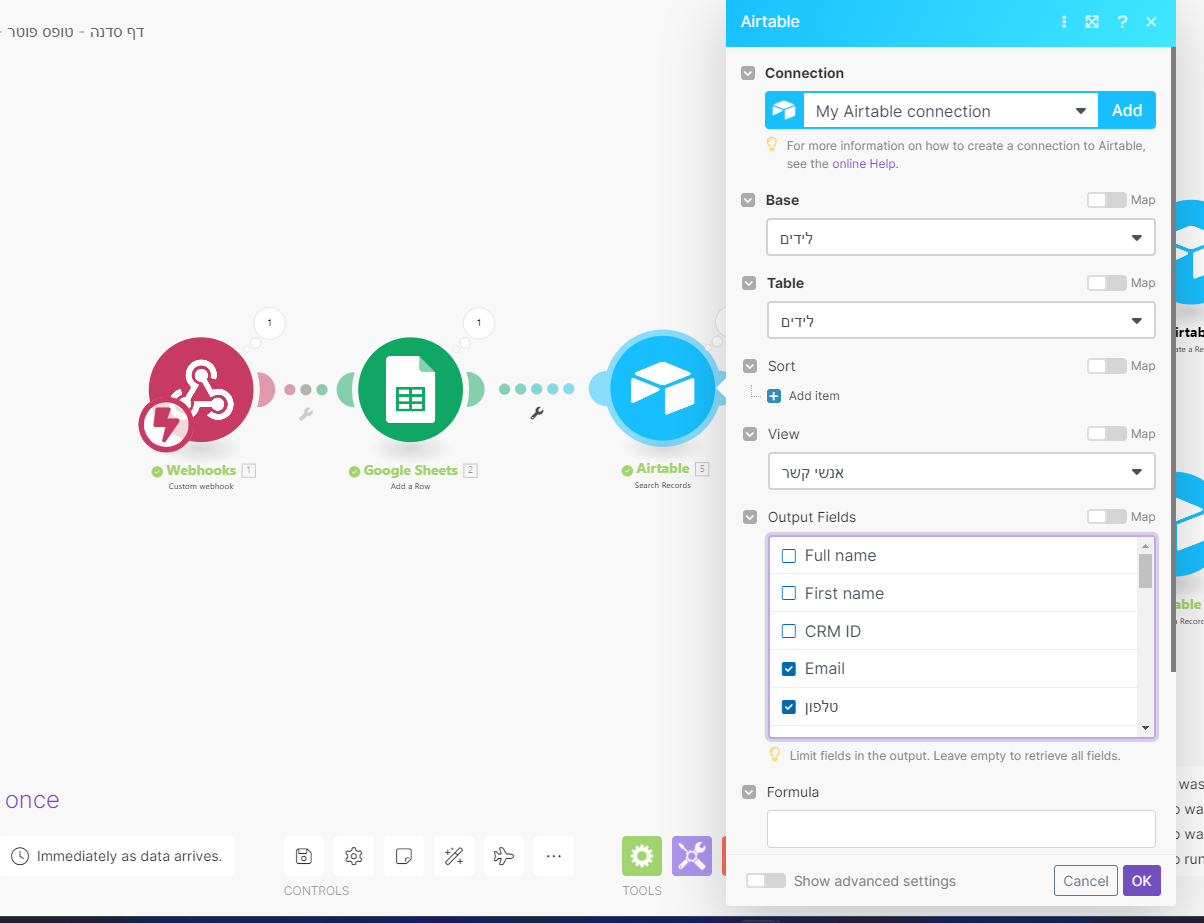1204x923 pixels.
Task: Open the Webhooks custom webhook module
Action: coord(201,389)
